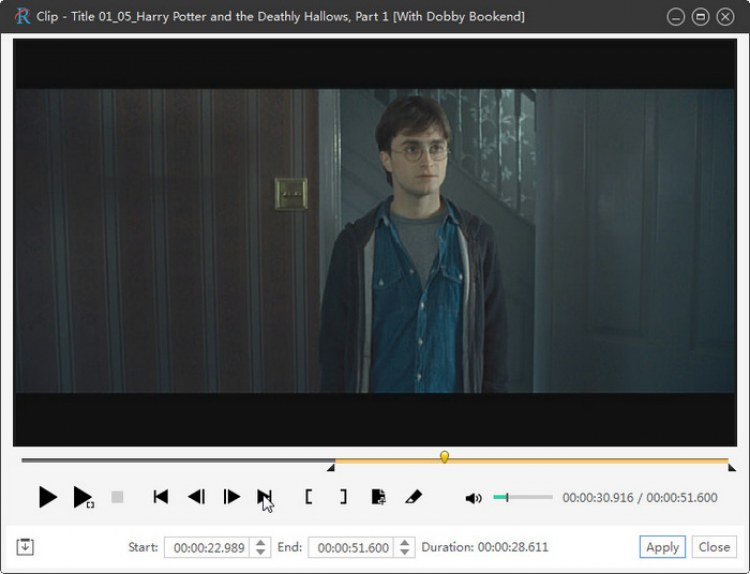Screen dimensions: 750x574
Task: Click the clip start marker triangle
Action: click(x=331, y=468)
